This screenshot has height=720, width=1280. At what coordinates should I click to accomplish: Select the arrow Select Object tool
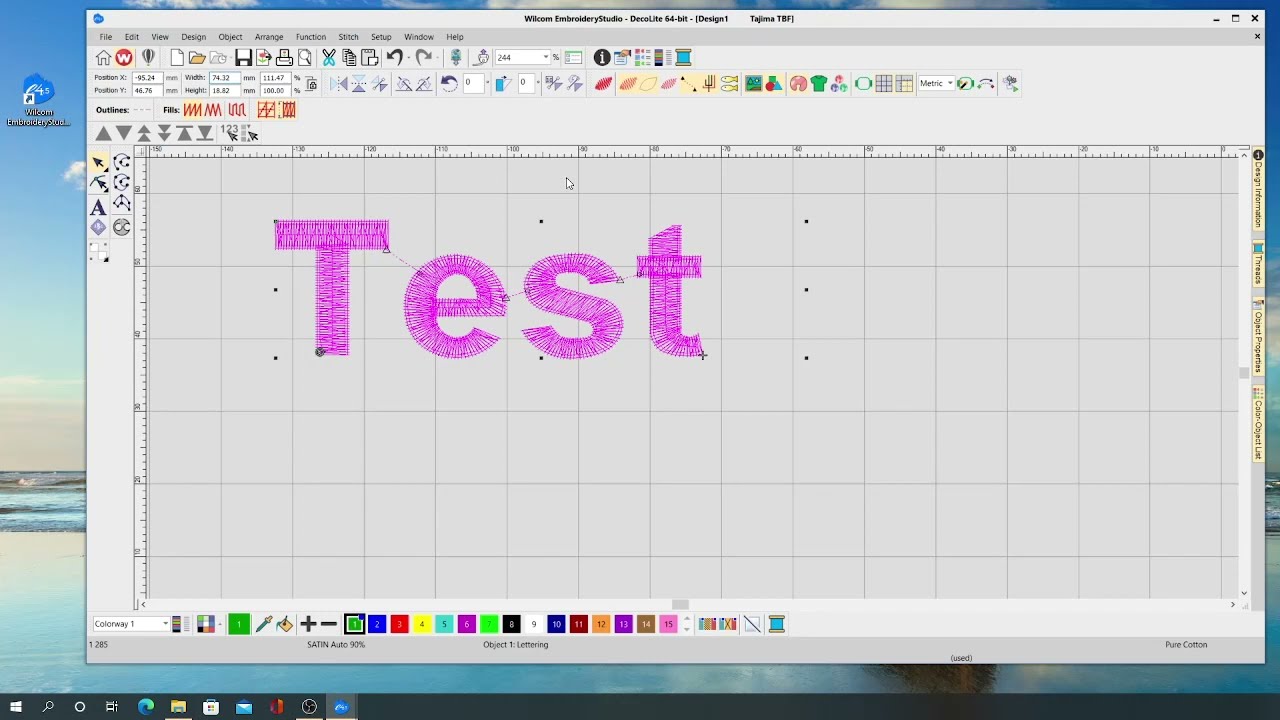pyautogui.click(x=98, y=162)
